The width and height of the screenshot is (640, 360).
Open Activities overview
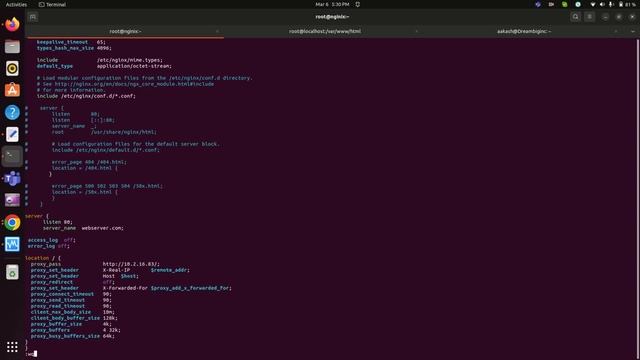[16, 4]
